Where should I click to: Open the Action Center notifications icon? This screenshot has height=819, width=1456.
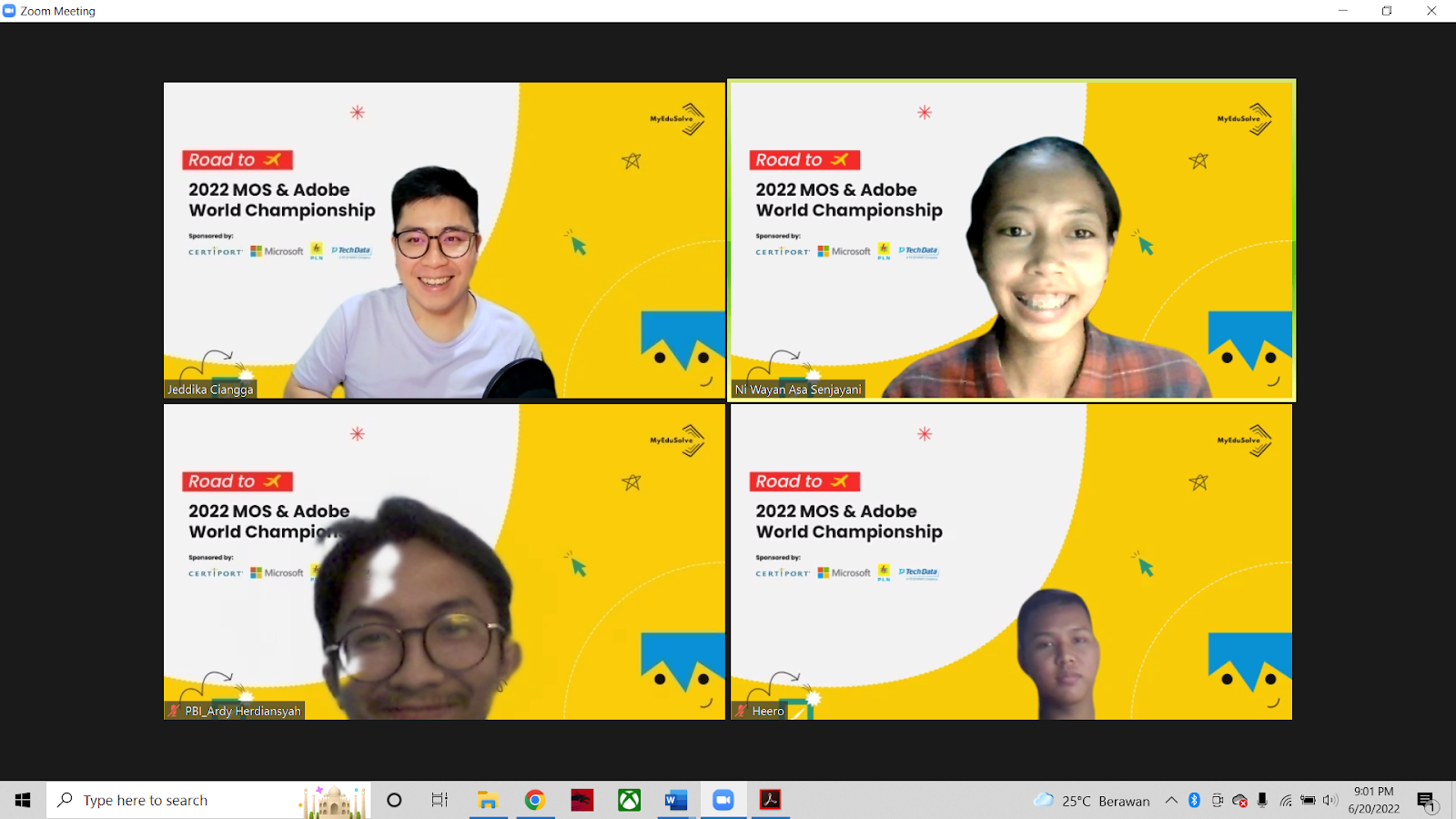coord(1426,801)
